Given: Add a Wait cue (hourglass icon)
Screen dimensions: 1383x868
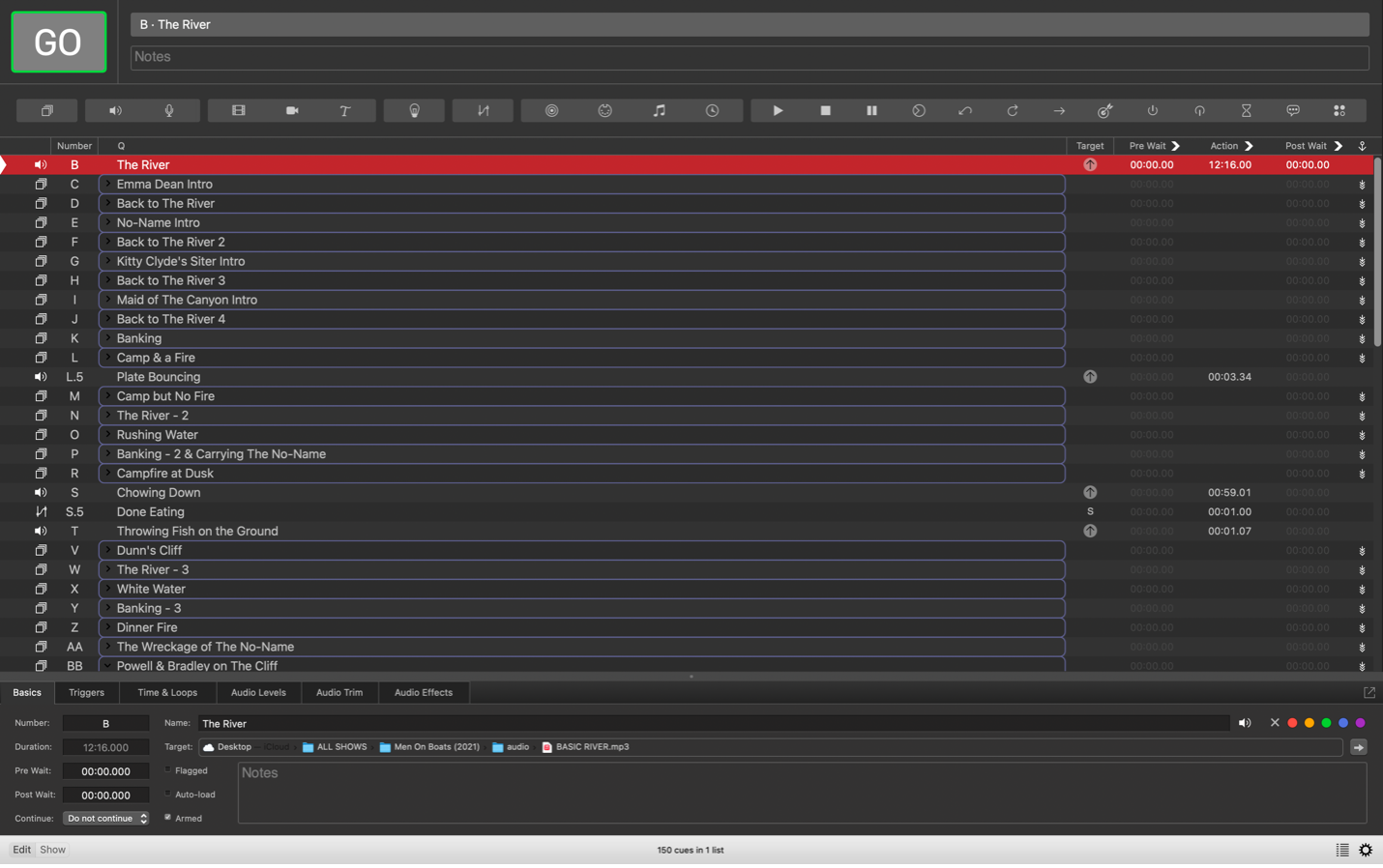Looking at the screenshot, I should tap(1247, 111).
